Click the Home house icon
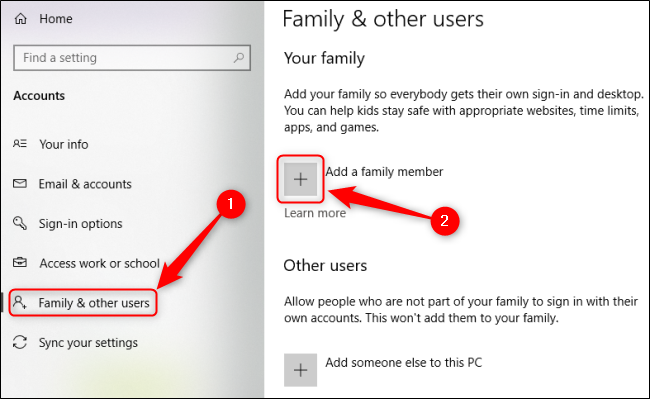 [x=20, y=19]
